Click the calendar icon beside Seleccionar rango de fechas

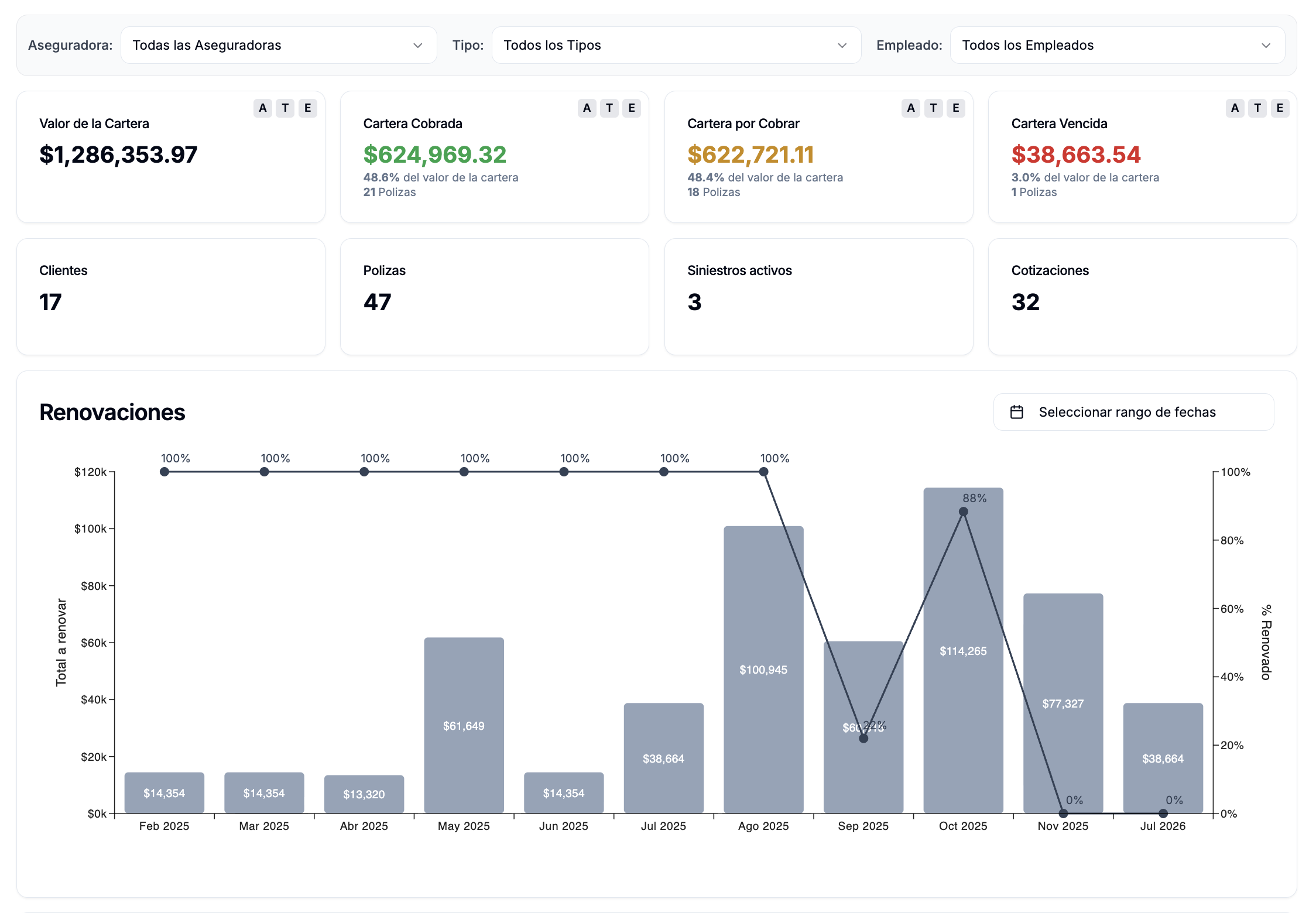coord(1016,412)
